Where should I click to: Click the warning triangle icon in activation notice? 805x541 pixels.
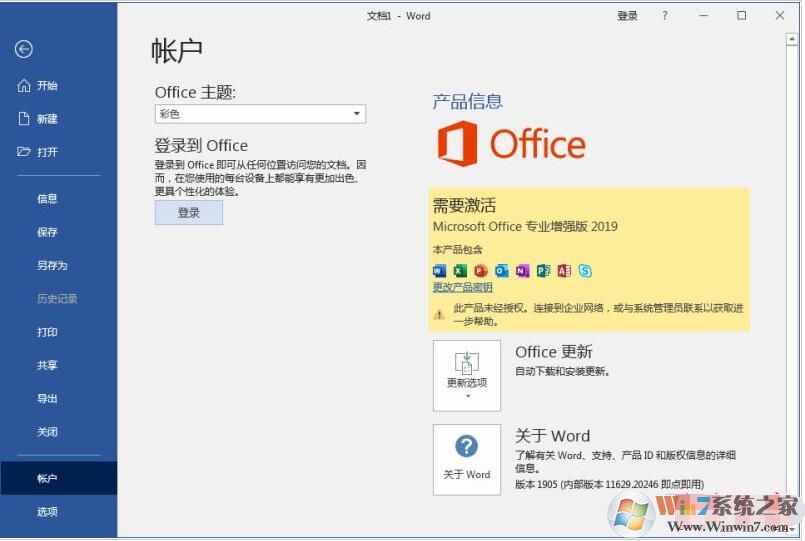[x=439, y=315]
